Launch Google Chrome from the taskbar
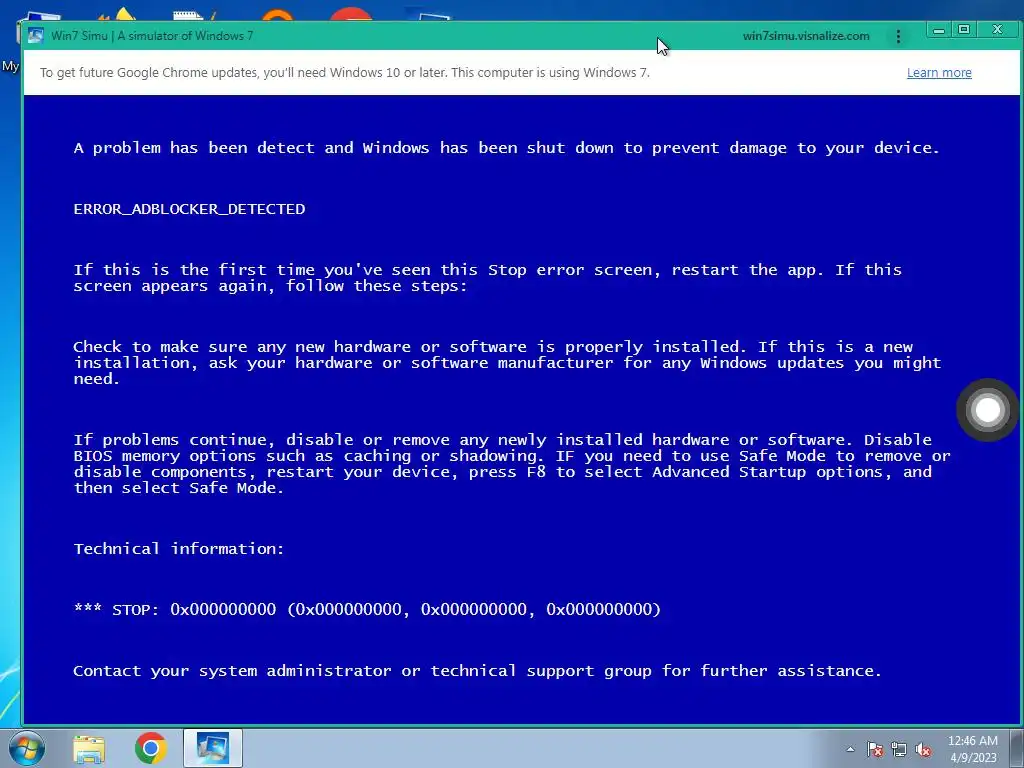This screenshot has height=768, width=1024. (151, 748)
